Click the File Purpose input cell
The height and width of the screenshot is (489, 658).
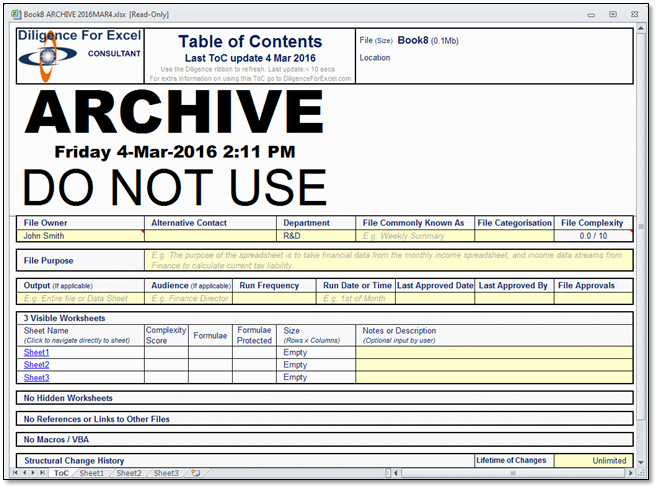click(388, 260)
